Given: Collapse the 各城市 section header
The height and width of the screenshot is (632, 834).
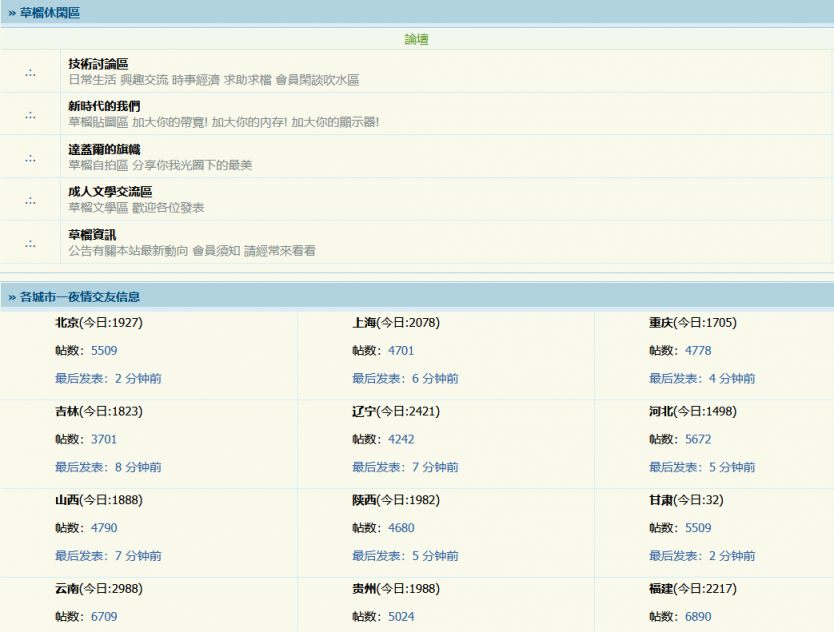Looking at the screenshot, I should (x=74, y=297).
